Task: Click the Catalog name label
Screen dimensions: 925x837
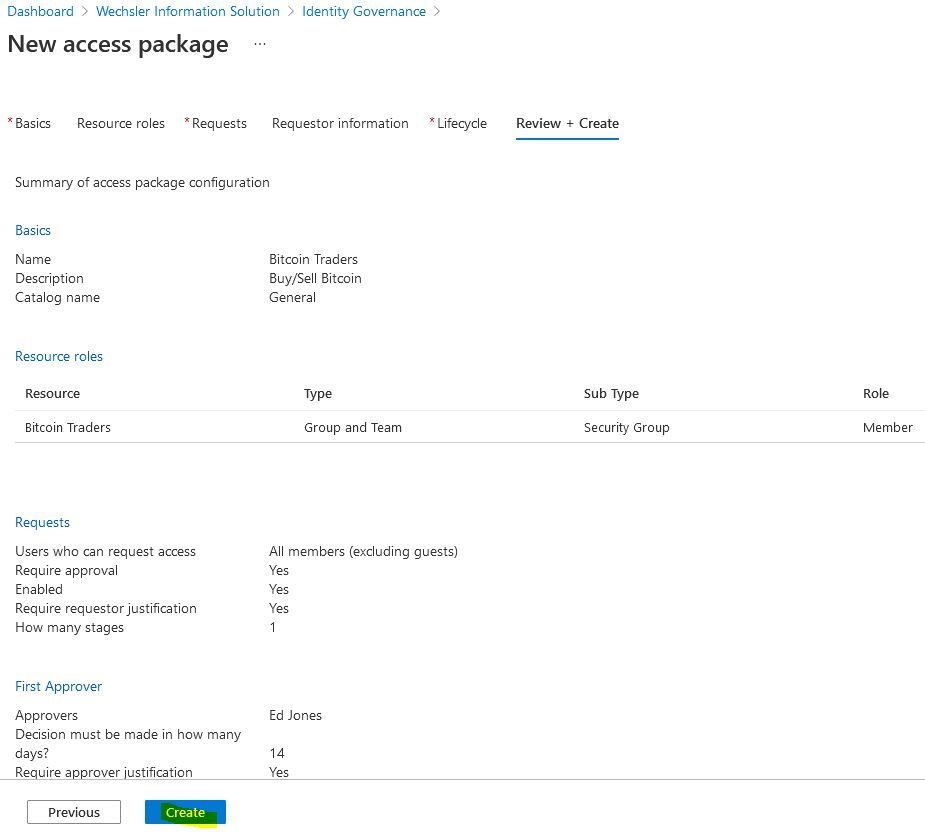Action: point(58,297)
